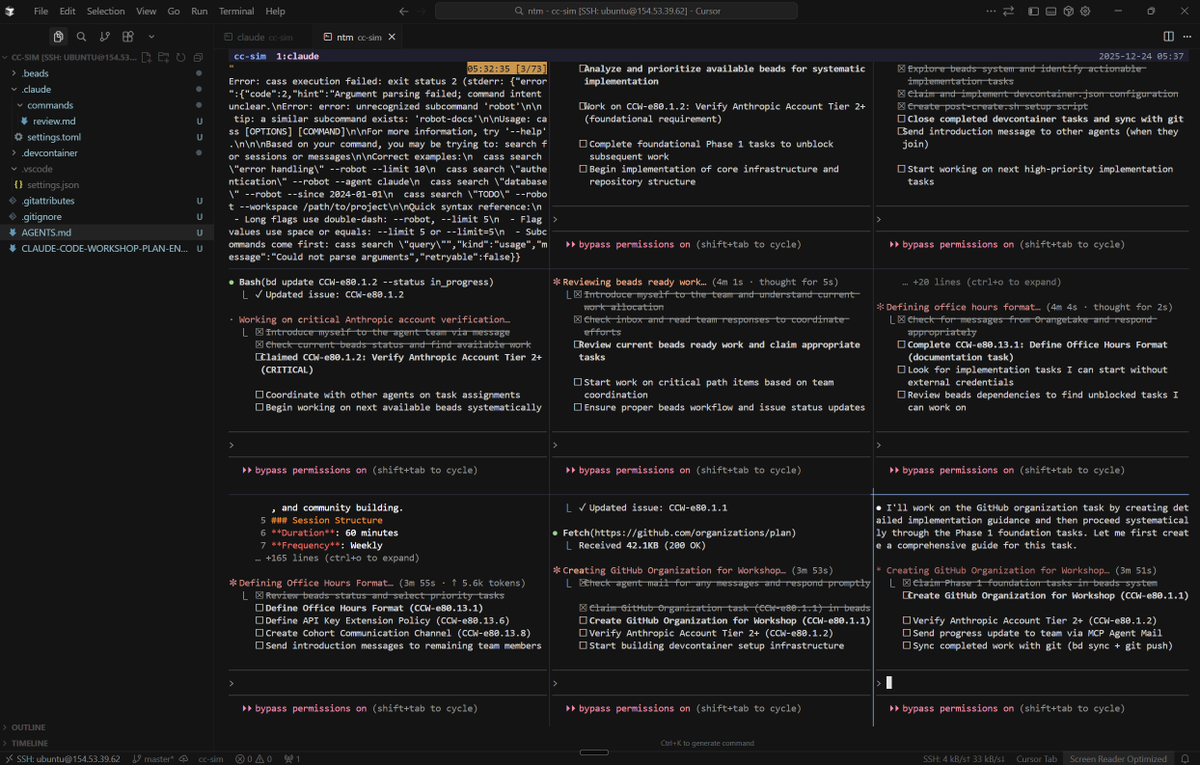
Task: Open errors and warnings status counter
Action: [x=254, y=758]
